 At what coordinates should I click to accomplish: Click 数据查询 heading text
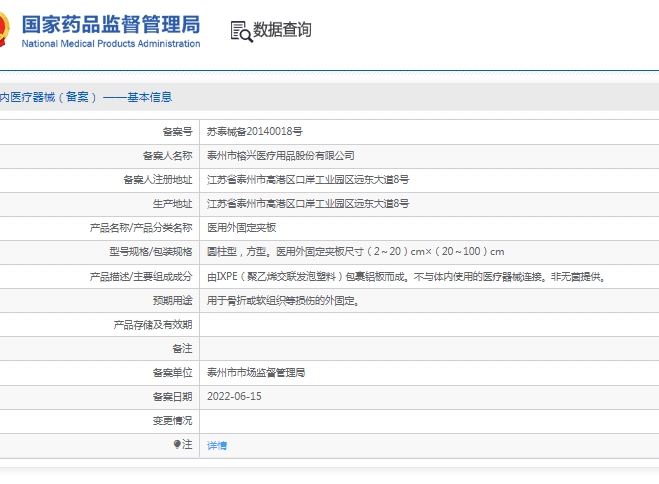click(x=282, y=29)
